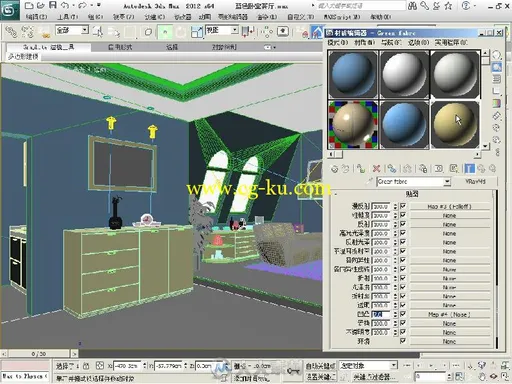
Task: Click the Unlink Selection icon
Action: 27,32
